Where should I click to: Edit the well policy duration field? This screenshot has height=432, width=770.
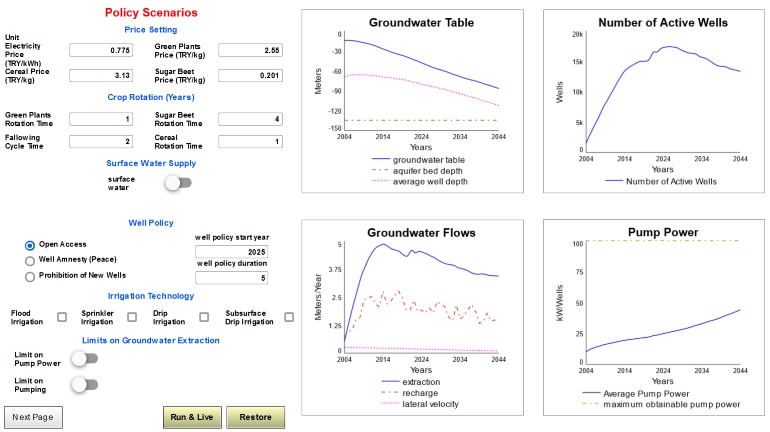point(232,278)
